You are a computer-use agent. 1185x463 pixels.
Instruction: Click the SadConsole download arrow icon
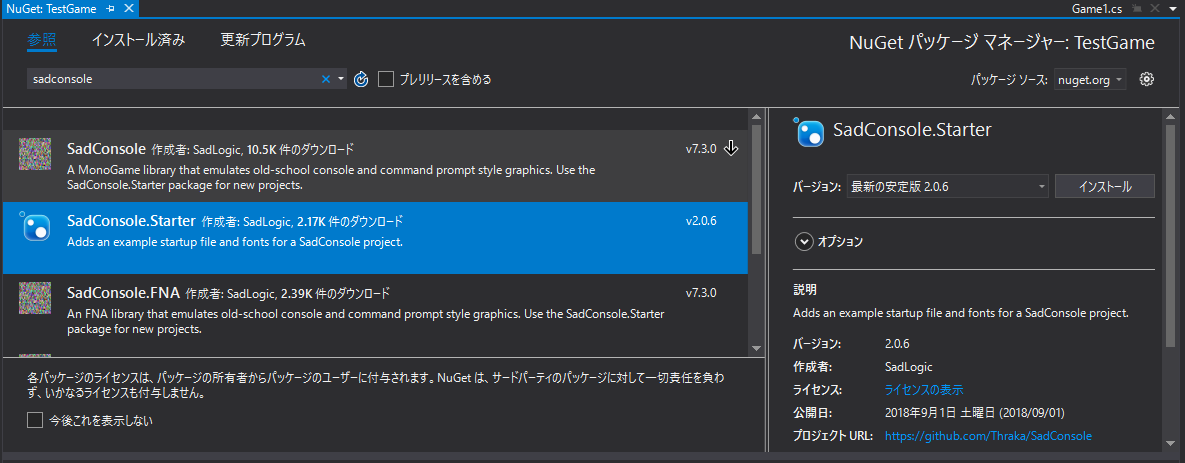tap(731, 148)
